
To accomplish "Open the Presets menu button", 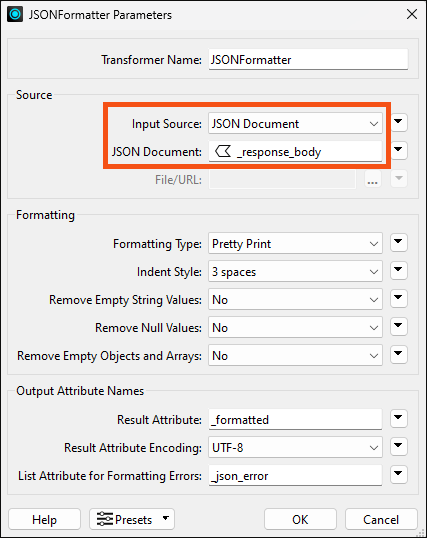I will tap(132, 519).
